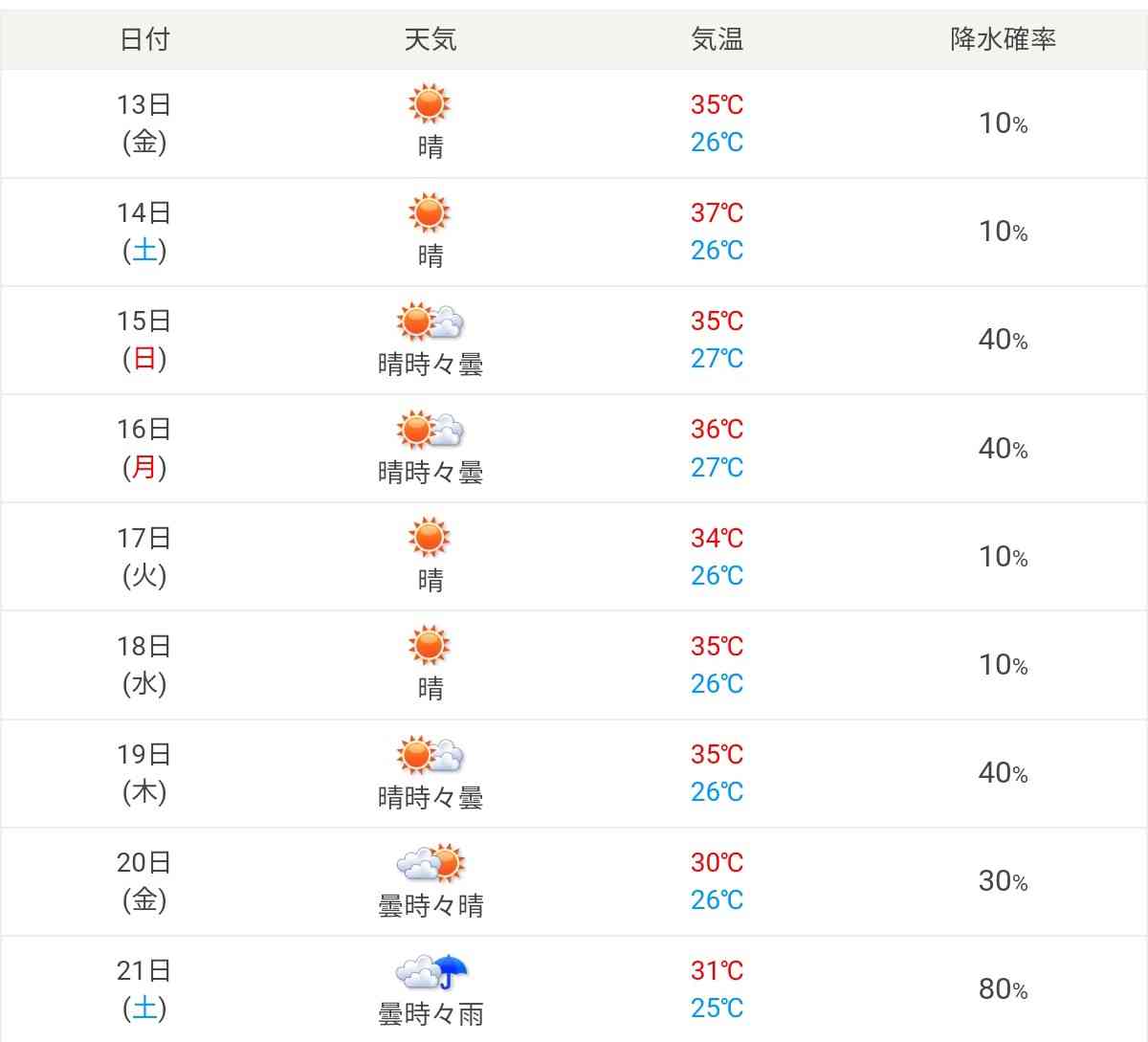Click the 曇時々雨 weather label

430,1013
